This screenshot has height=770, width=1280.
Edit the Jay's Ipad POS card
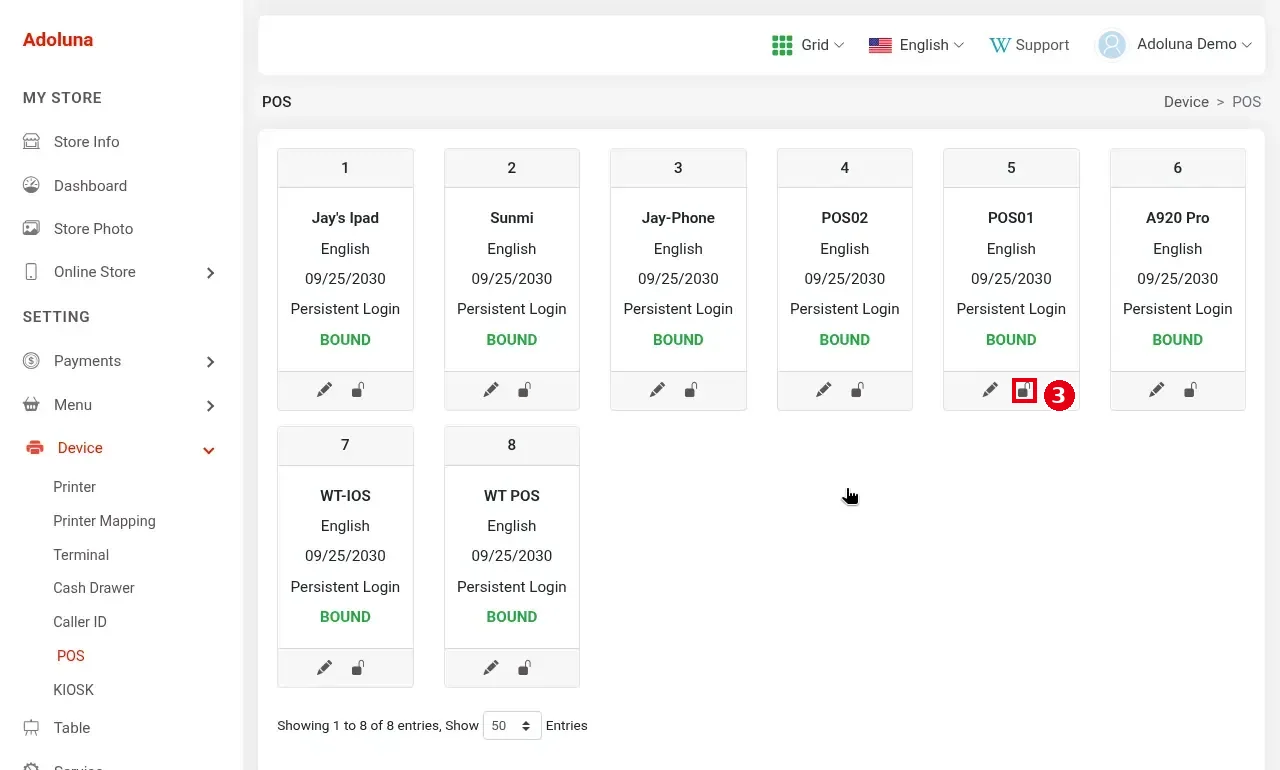(x=324, y=390)
